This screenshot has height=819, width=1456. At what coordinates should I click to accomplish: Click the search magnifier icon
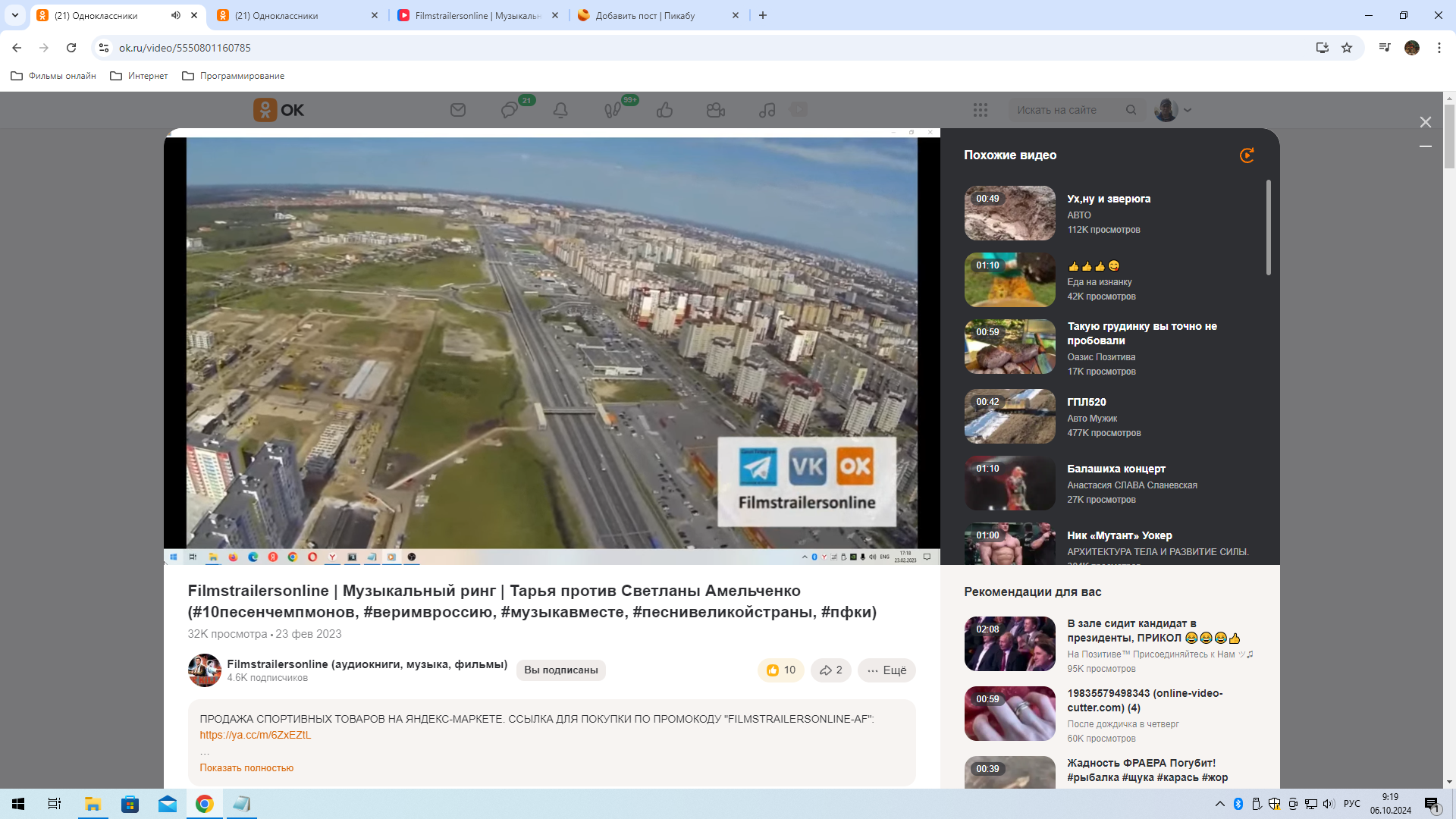(x=1131, y=110)
